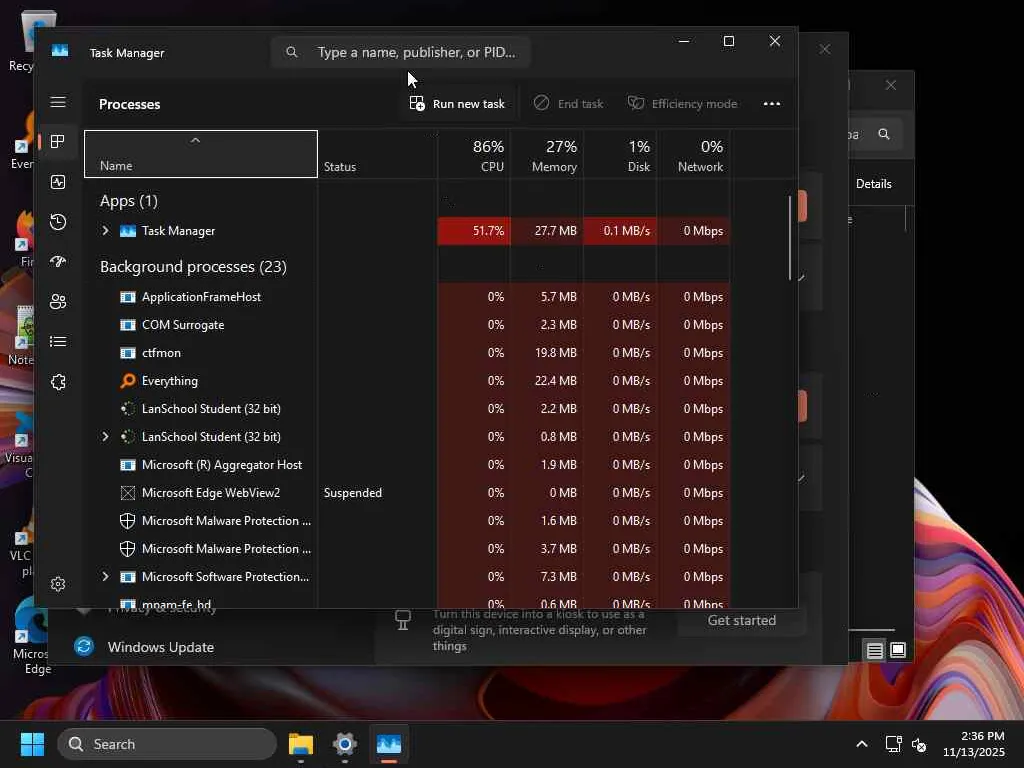The width and height of the screenshot is (1024, 768).
Task: Click Get started button in Settings window
Action: tap(742, 620)
